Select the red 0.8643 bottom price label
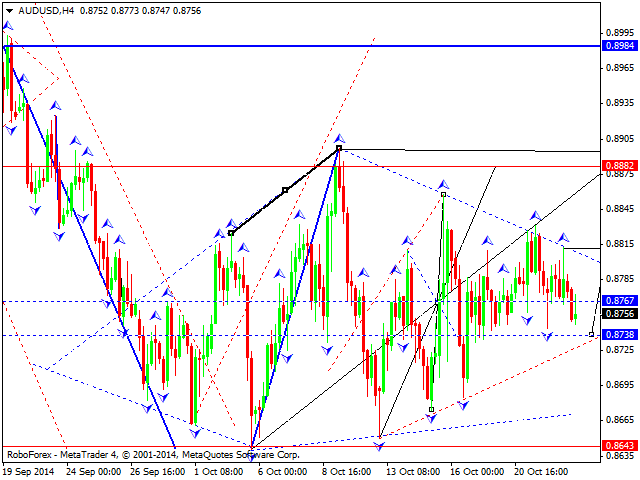Image resolution: width=640 pixels, height=480 pixels. [620, 445]
